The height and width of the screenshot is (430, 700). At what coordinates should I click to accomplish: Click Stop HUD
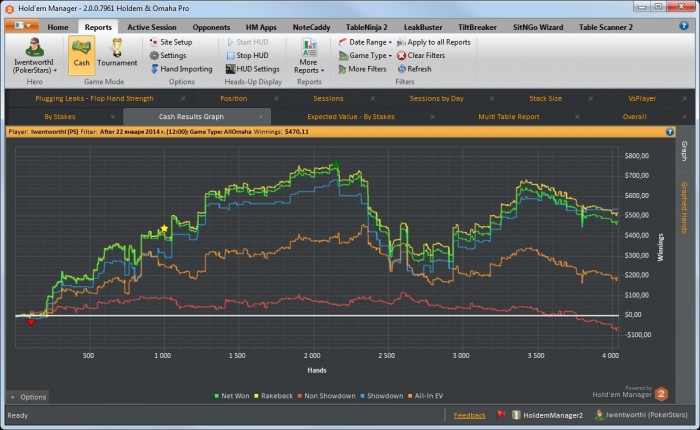click(x=247, y=55)
